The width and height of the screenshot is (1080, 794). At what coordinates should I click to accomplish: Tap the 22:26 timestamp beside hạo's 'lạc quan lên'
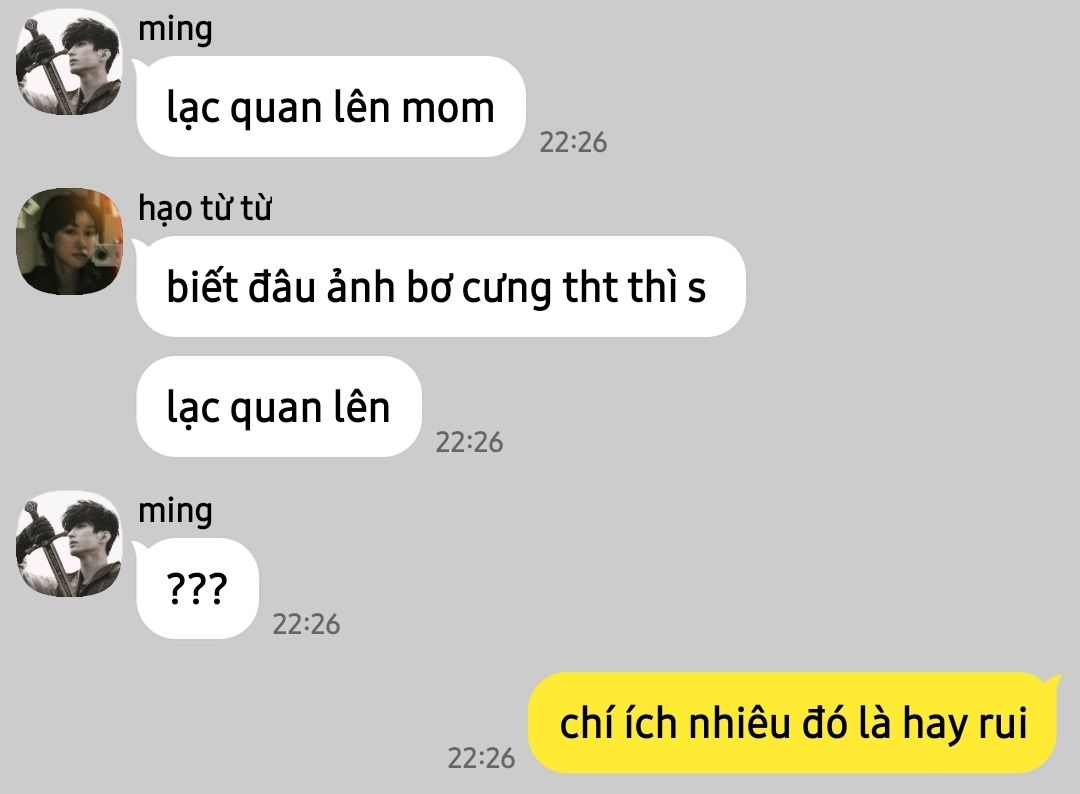coord(469,442)
